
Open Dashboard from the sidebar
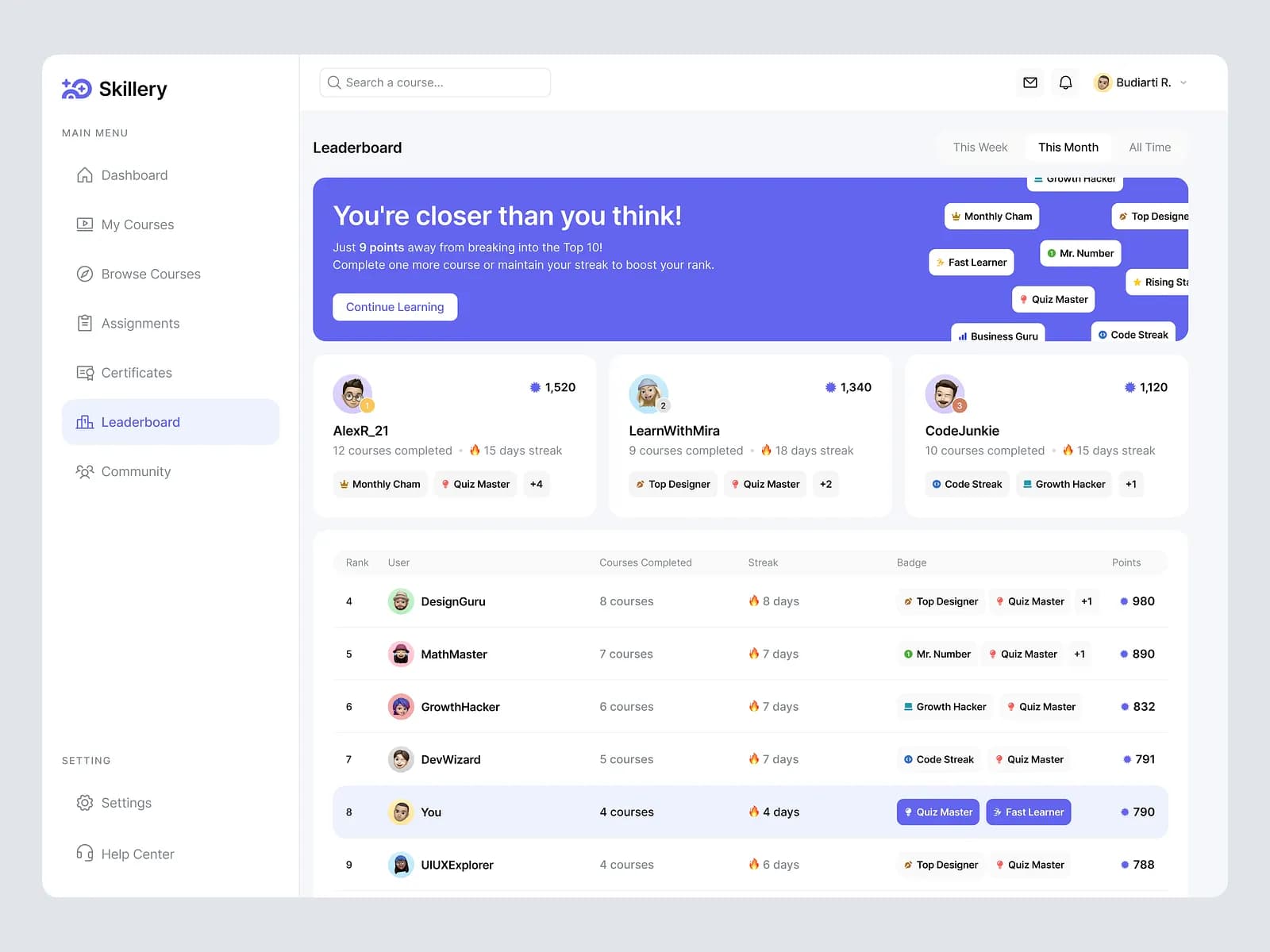(x=134, y=175)
